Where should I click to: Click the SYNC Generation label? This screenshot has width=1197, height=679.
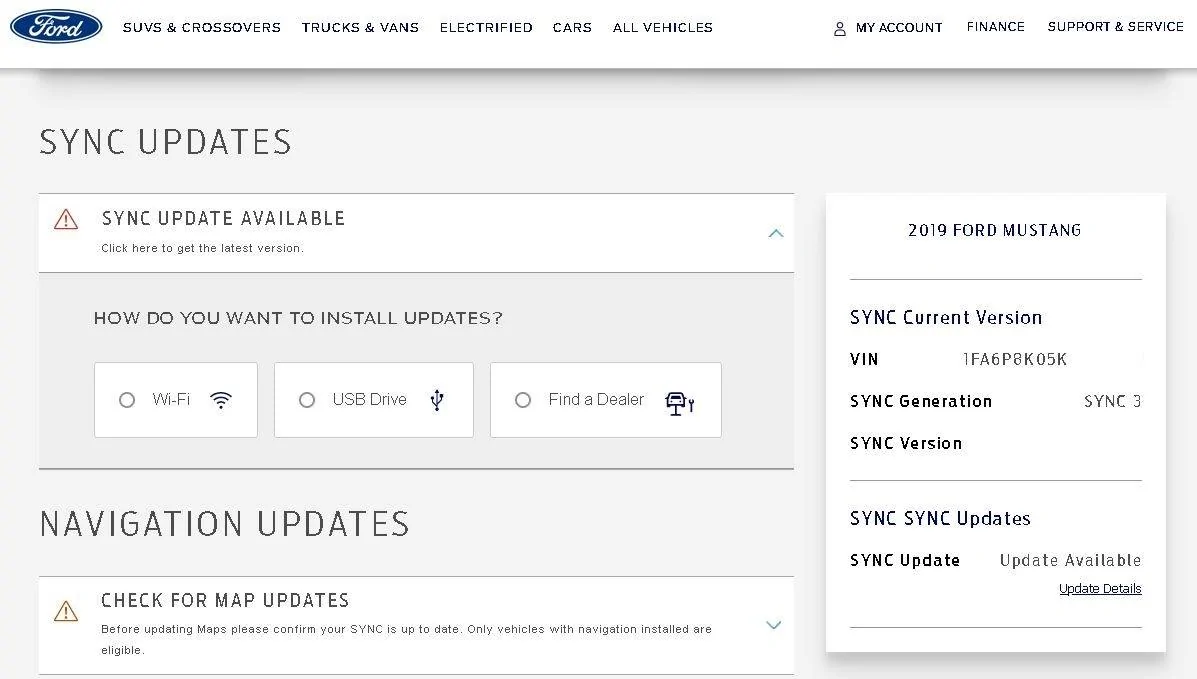click(x=921, y=401)
